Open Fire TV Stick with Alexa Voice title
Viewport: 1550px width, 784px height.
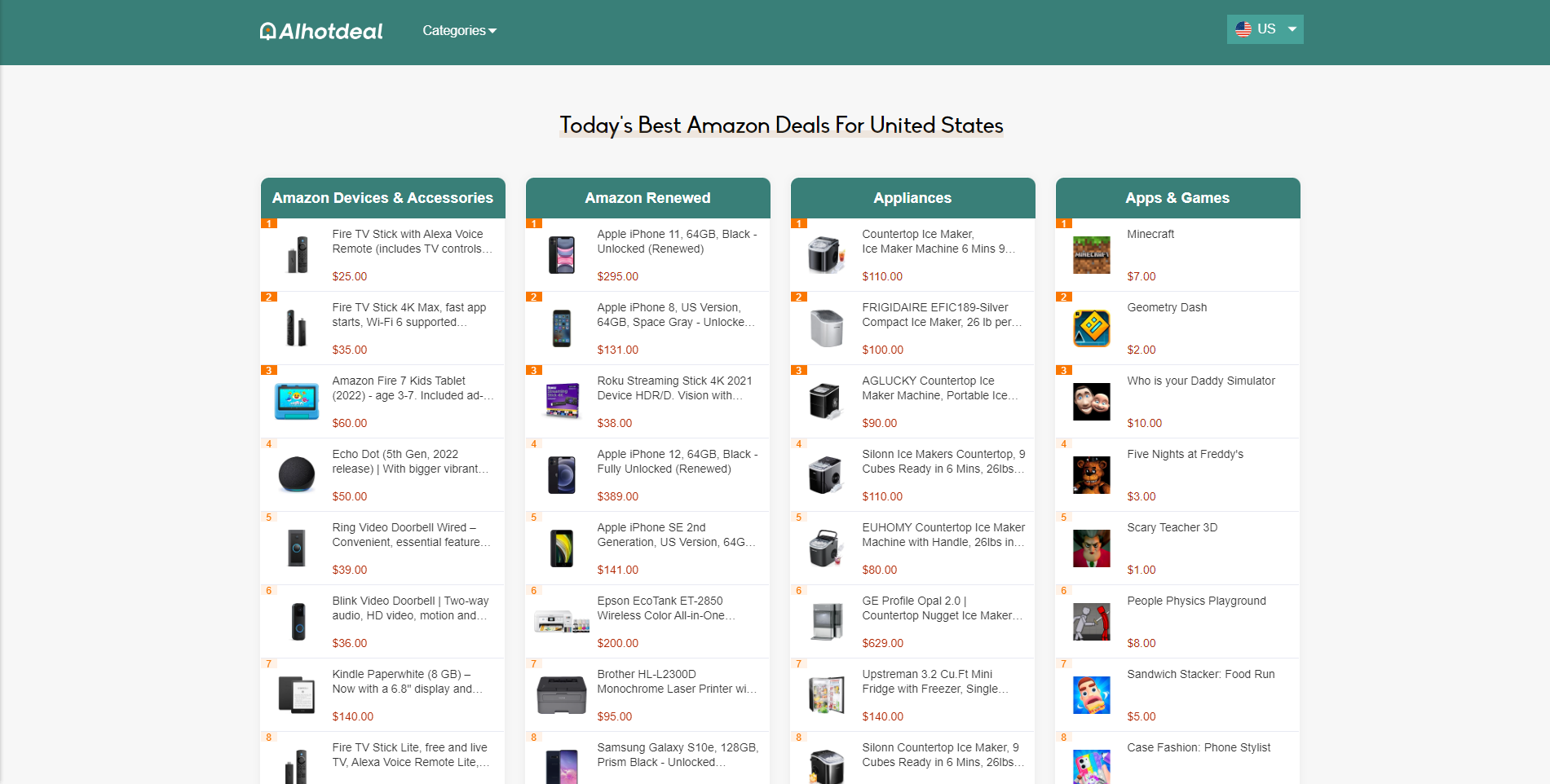pos(412,241)
